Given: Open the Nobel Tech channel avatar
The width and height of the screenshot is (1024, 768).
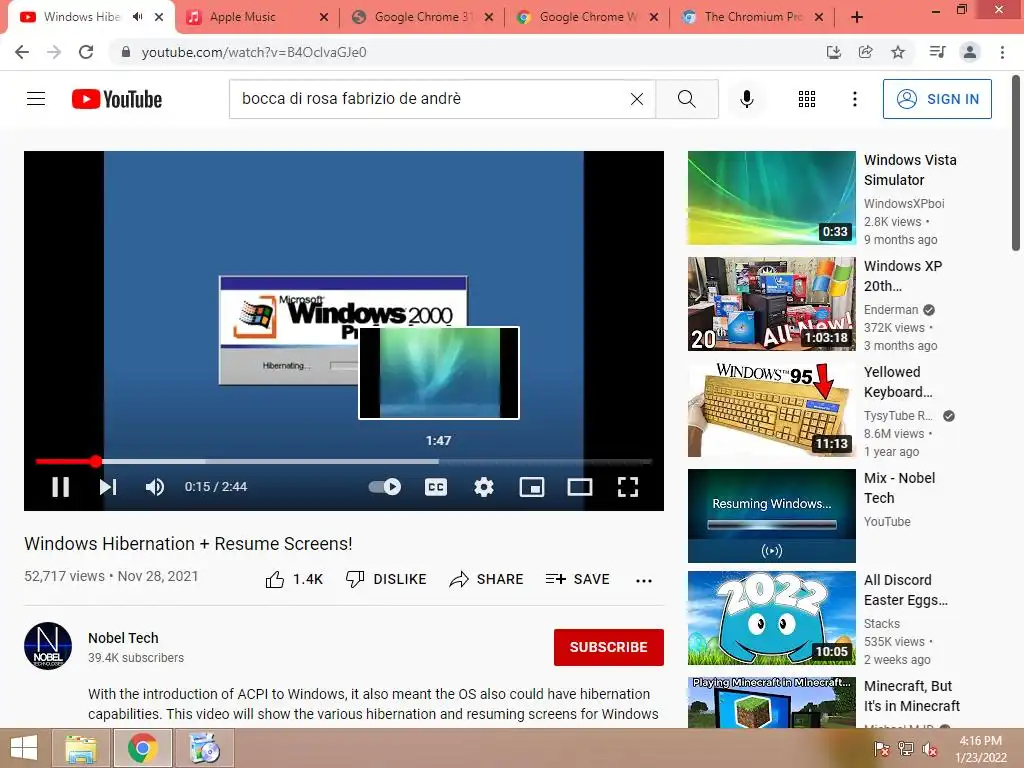Looking at the screenshot, I should (48, 646).
